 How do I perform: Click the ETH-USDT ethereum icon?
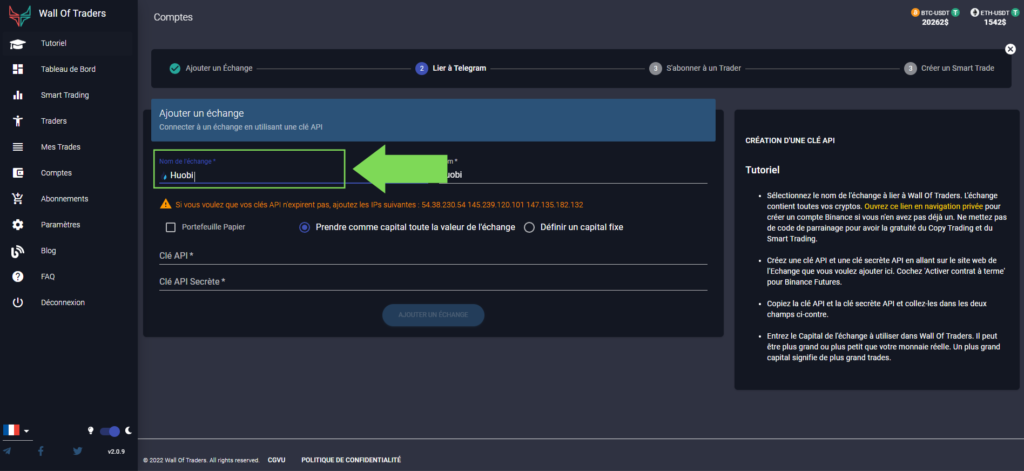coord(974,12)
